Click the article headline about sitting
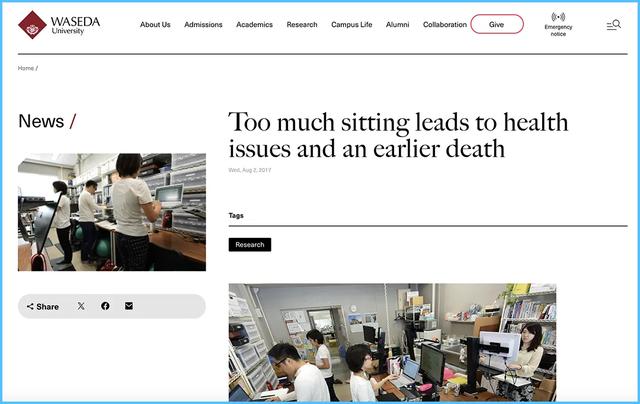 coord(398,135)
